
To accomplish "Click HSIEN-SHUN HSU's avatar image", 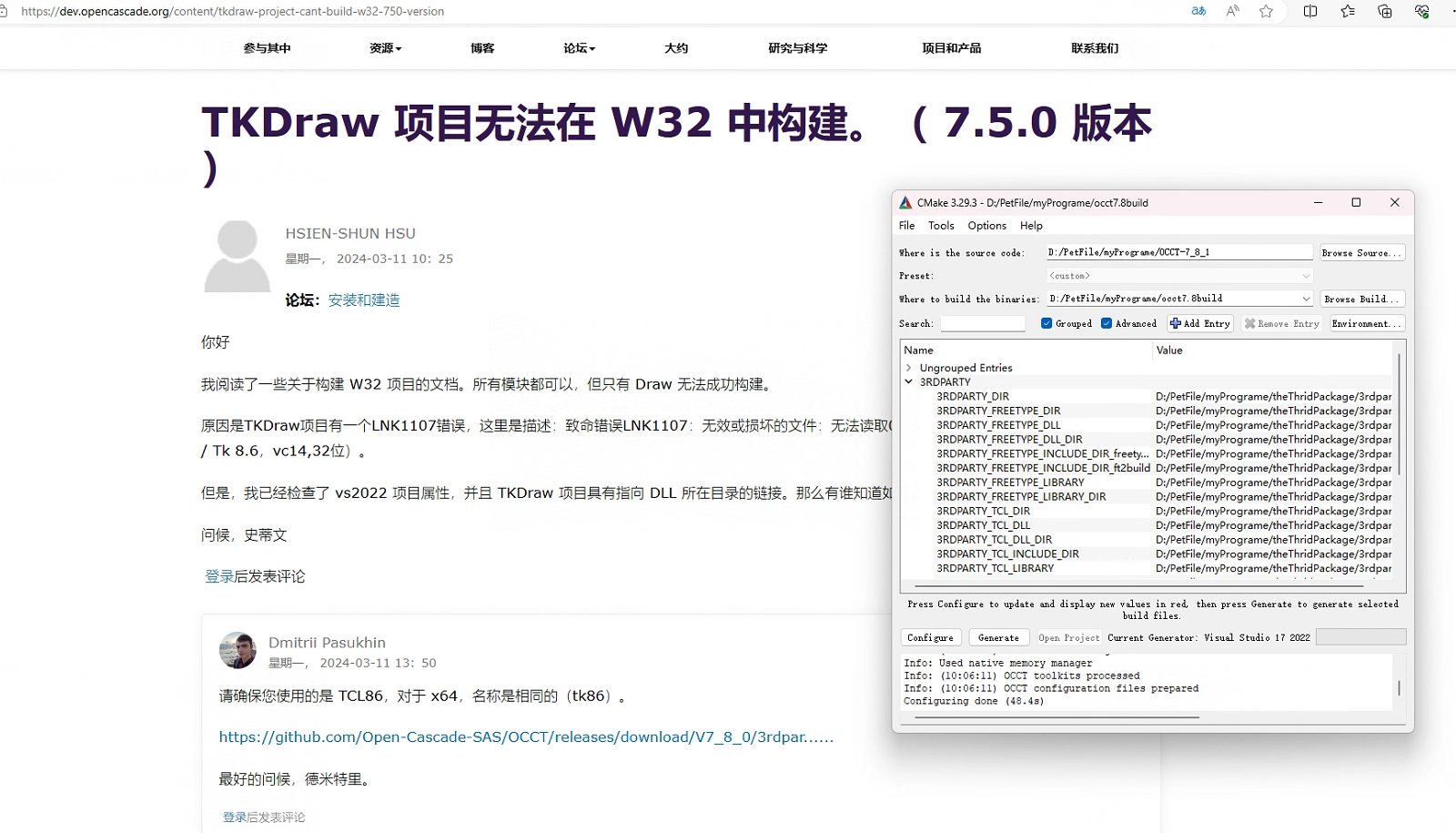I will [238, 256].
